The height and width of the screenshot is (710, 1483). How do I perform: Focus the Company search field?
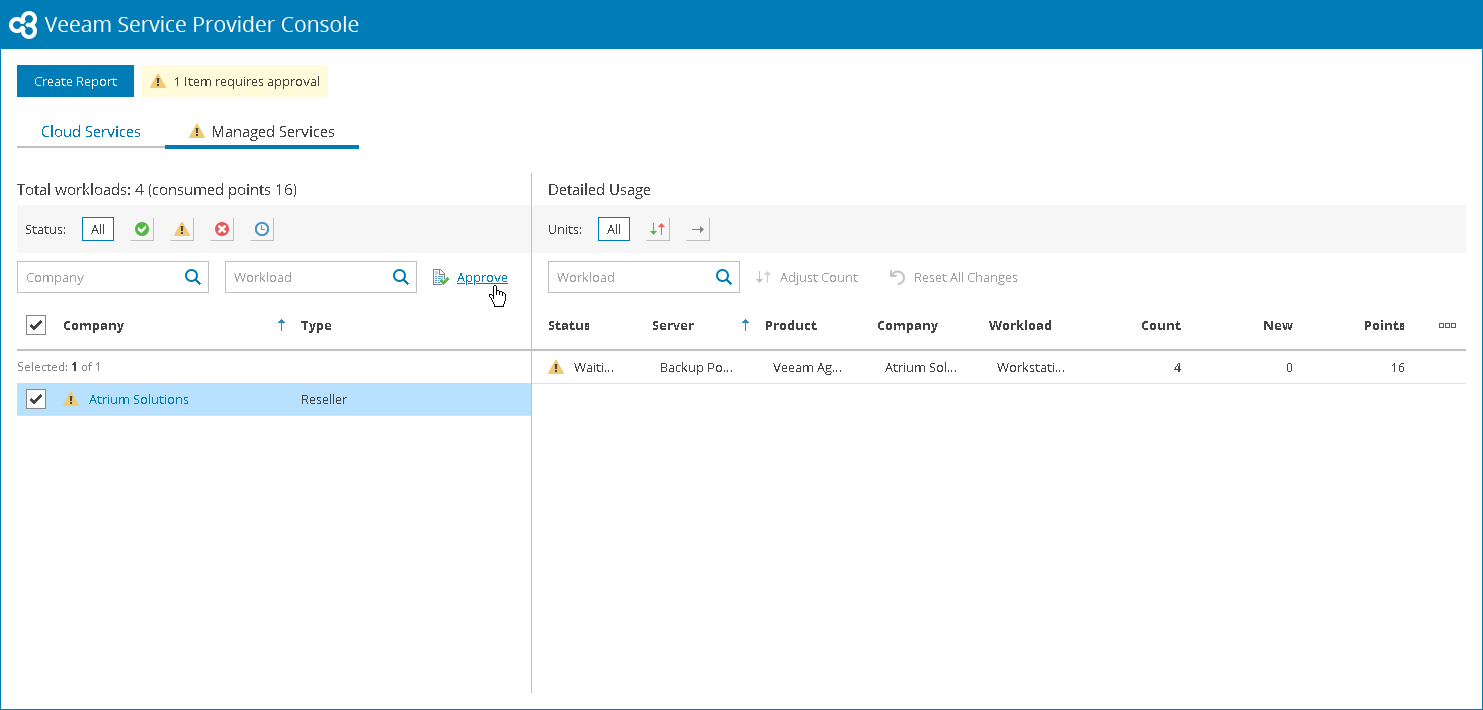click(113, 277)
